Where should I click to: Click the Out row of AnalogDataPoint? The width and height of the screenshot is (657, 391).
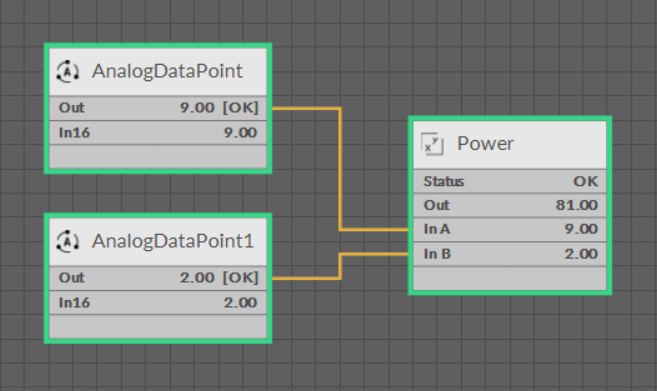click(x=158, y=108)
